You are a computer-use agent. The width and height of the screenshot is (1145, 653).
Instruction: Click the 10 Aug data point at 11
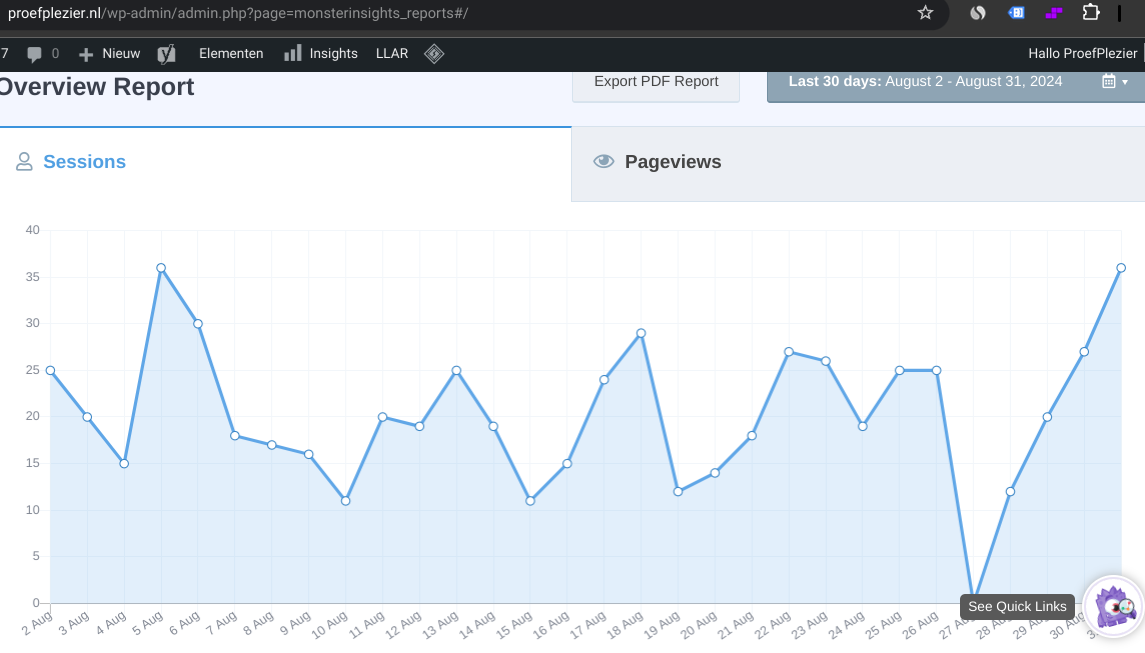coord(345,501)
